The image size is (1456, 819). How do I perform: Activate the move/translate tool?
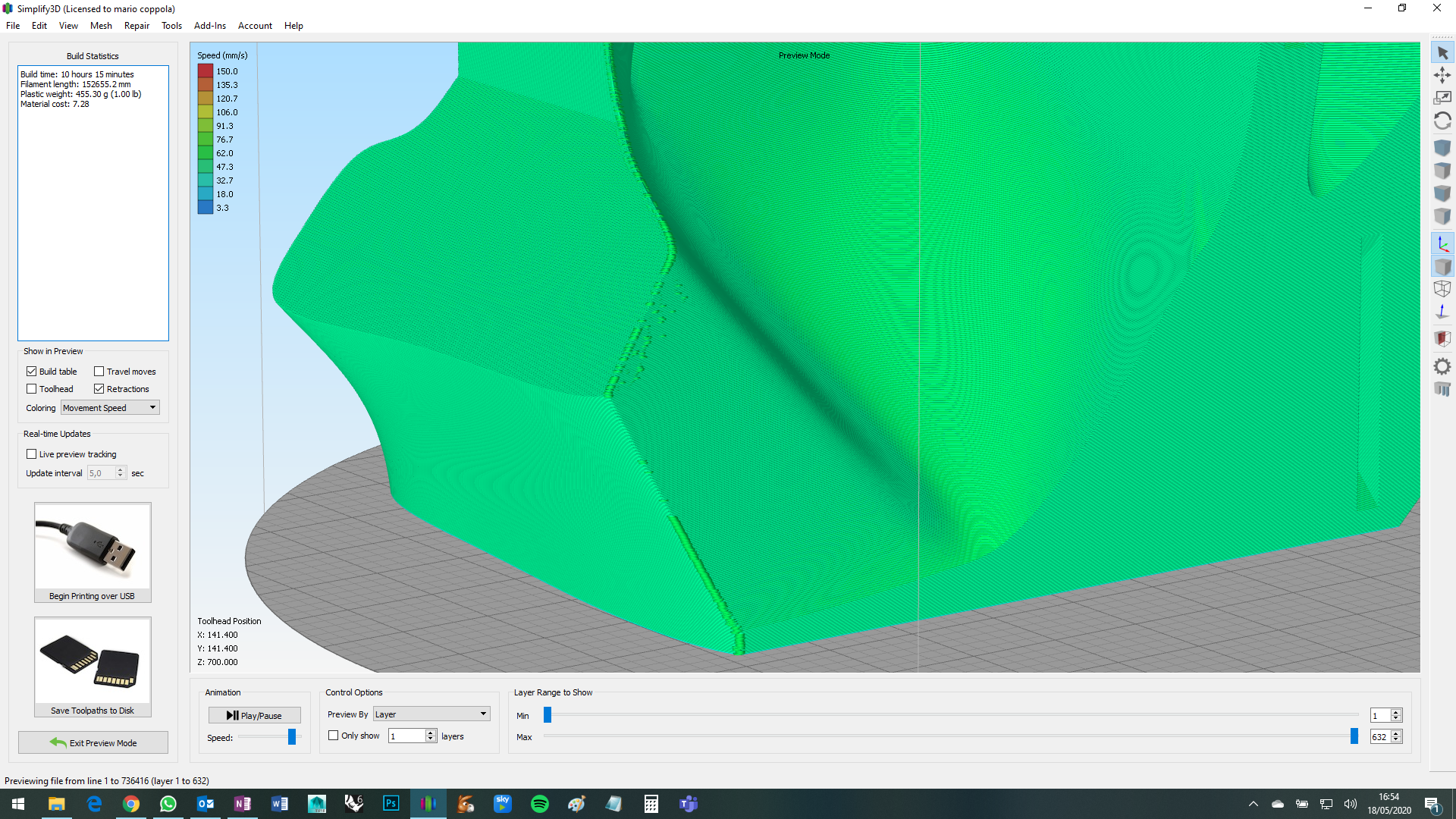[x=1442, y=75]
